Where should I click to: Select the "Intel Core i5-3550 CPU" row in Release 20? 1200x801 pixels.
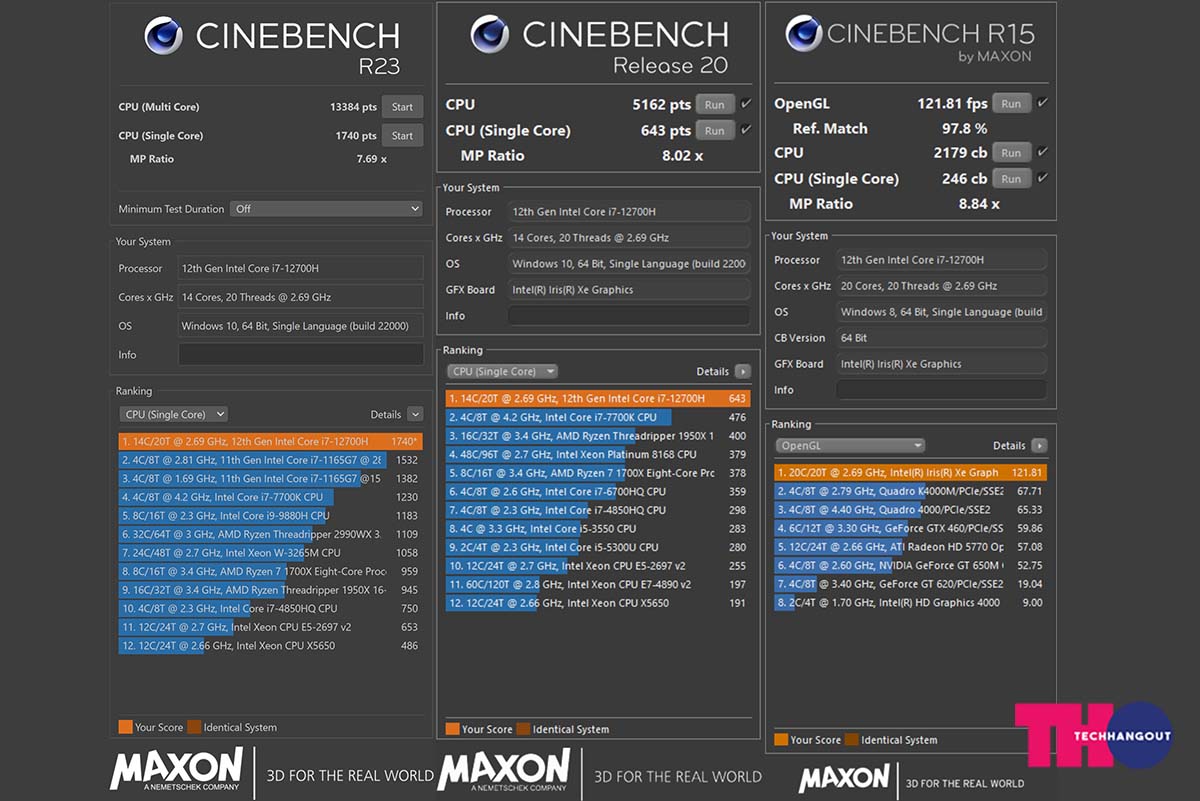point(598,528)
